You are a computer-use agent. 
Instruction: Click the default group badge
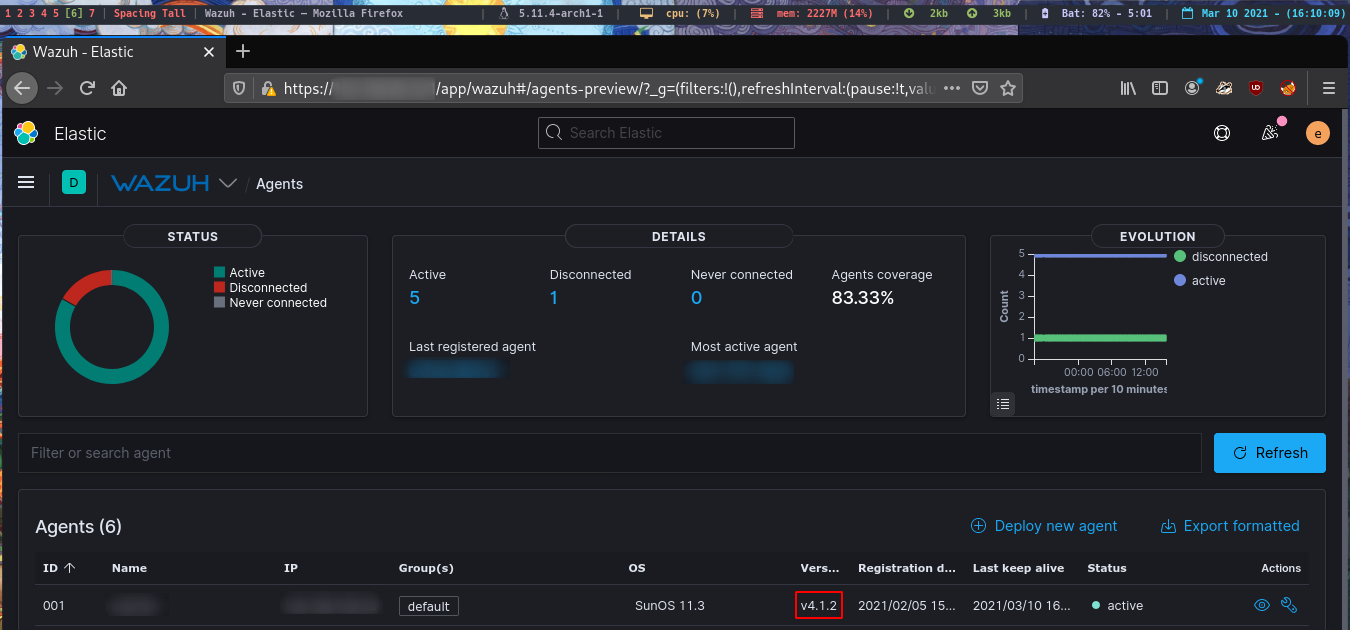click(x=428, y=606)
